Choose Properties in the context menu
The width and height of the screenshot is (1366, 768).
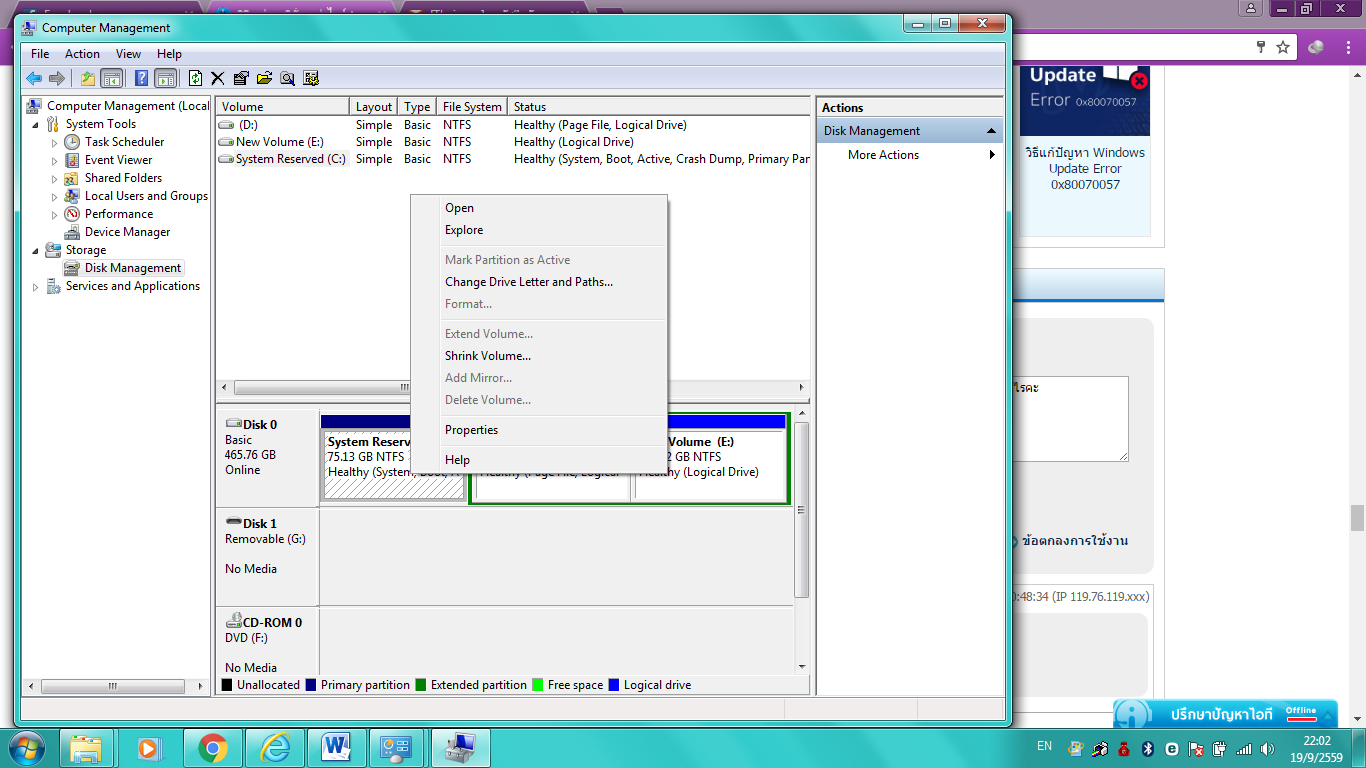(x=539, y=430)
